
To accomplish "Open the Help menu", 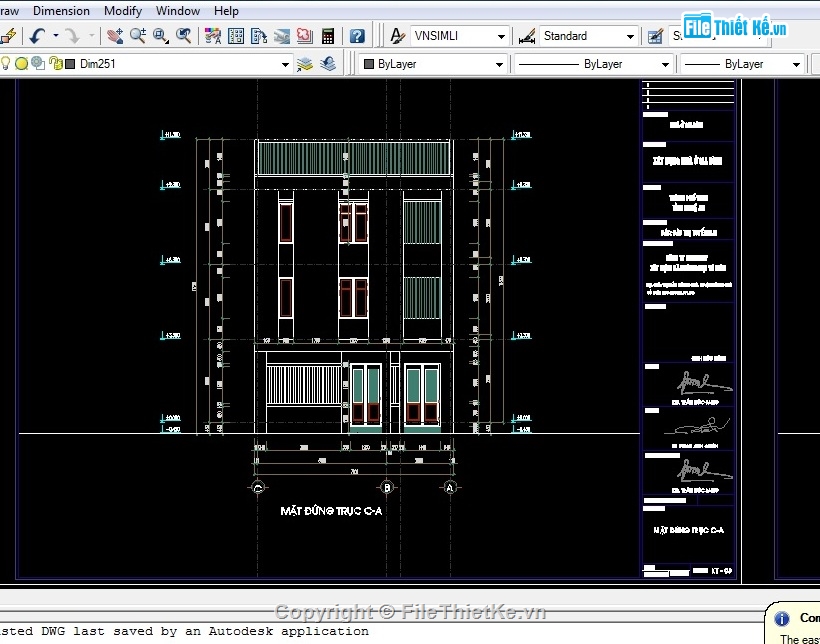I will pos(226,10).
